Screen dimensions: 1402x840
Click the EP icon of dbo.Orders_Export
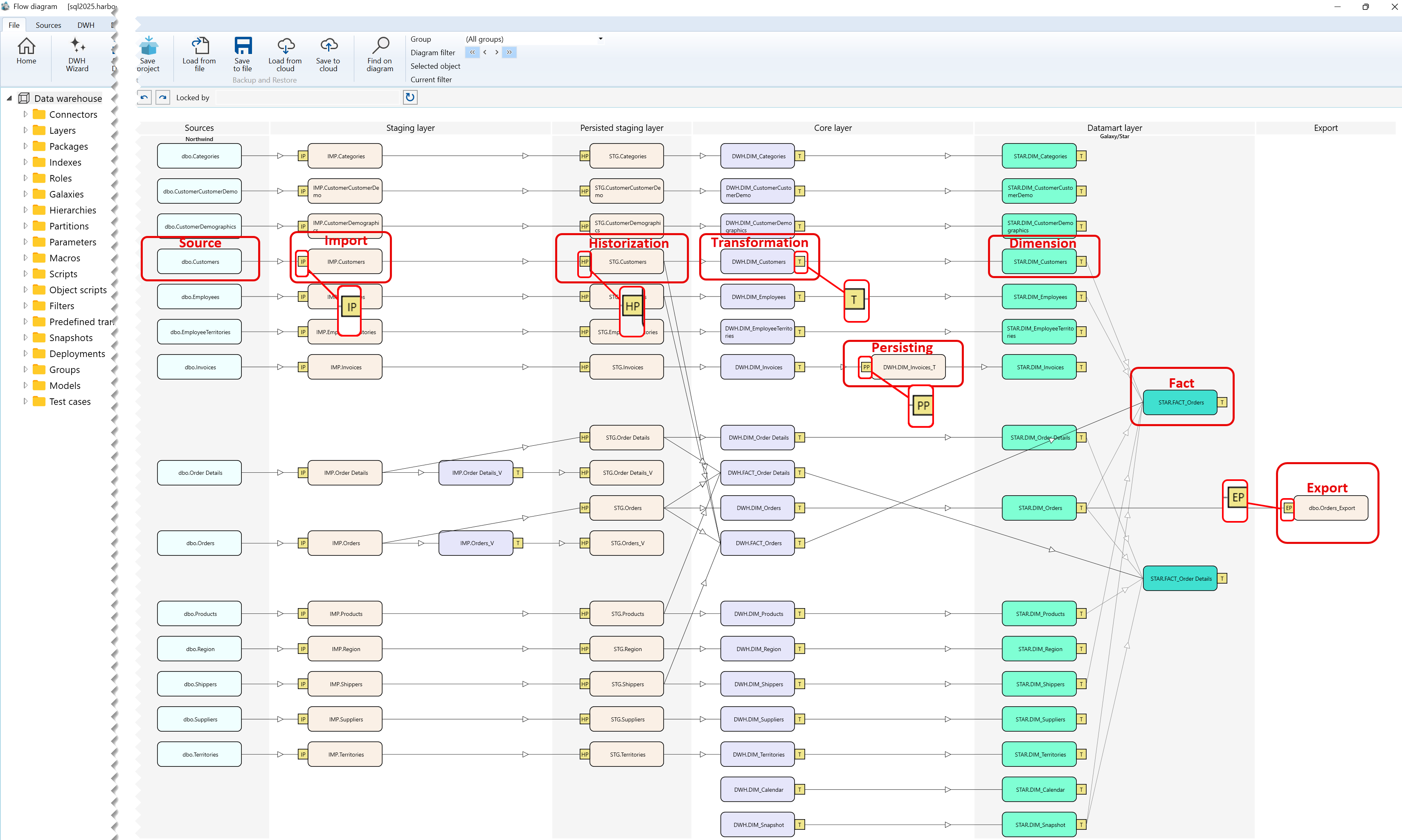[x=1288, y=508]
